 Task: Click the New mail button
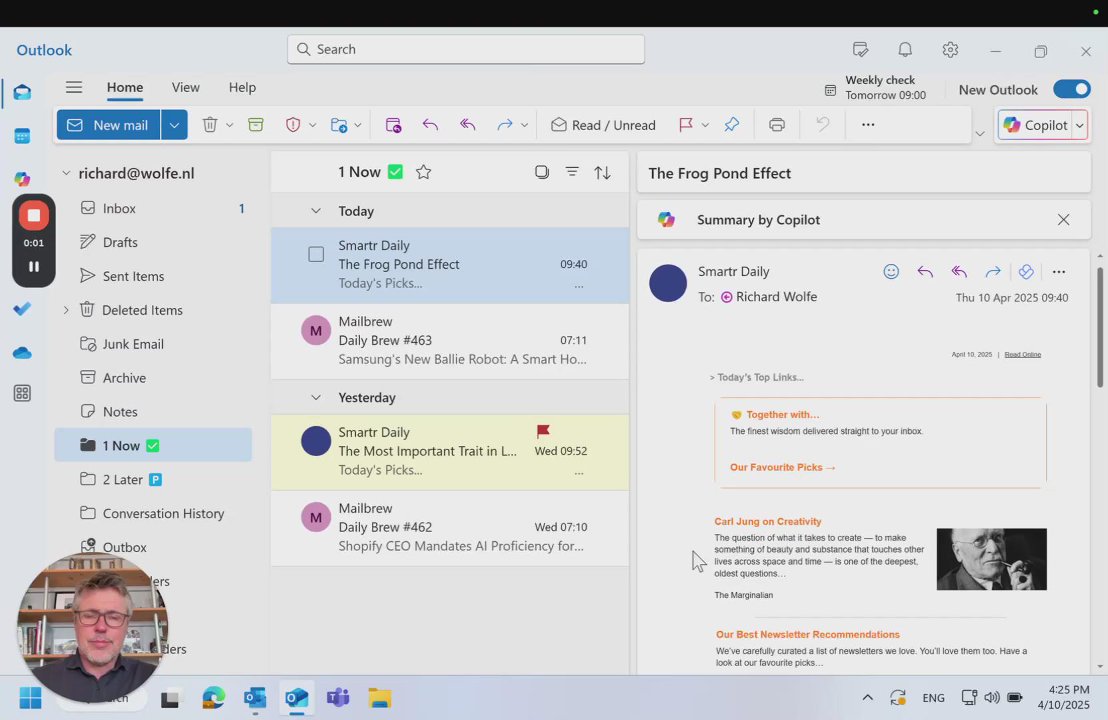coord(108,125)
